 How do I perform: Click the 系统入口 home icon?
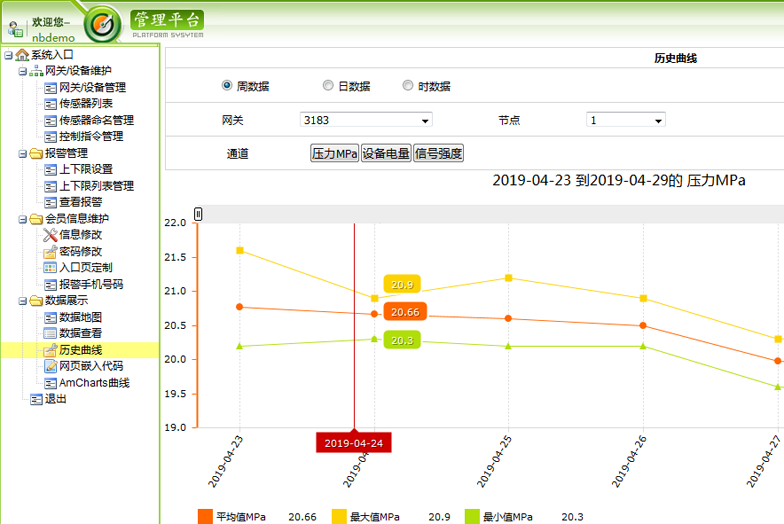22,55
